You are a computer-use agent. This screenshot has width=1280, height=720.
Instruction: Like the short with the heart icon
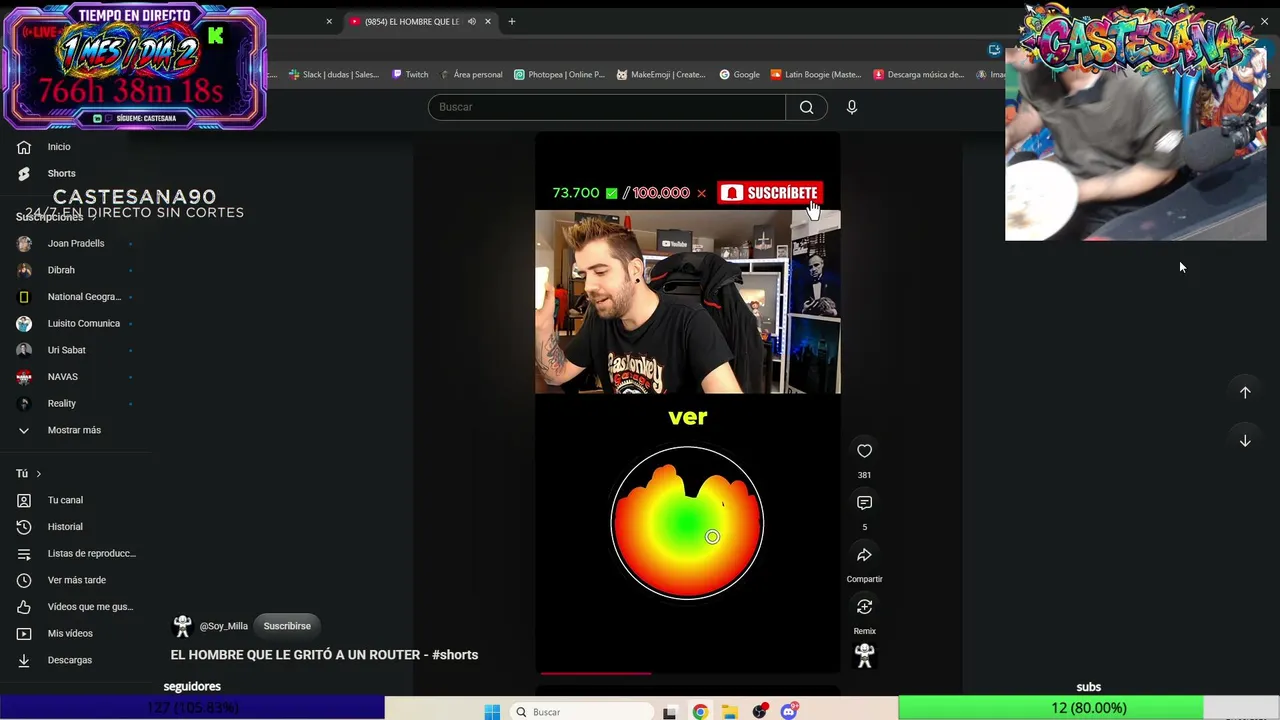point(864,451)
